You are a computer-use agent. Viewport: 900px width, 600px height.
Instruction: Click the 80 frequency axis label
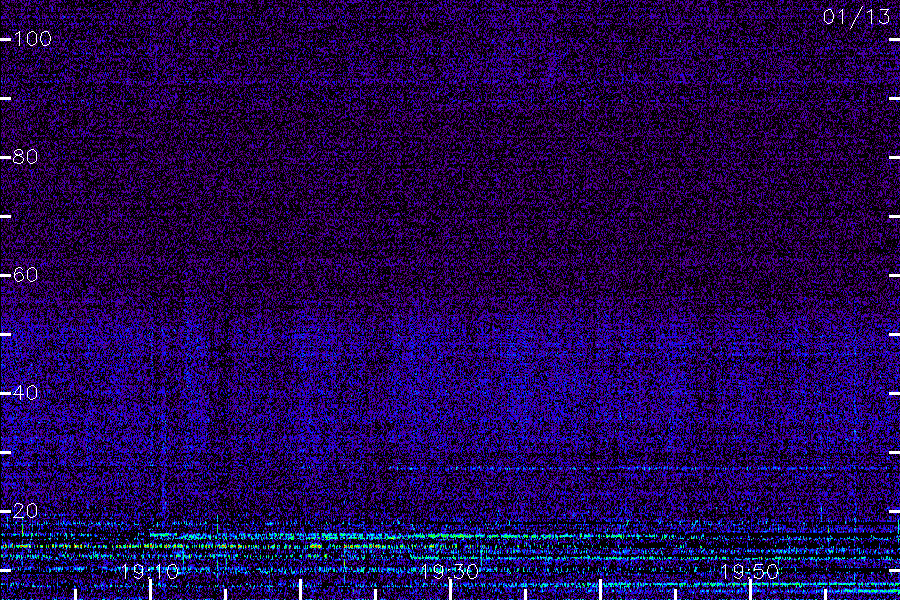pyautogui.click(x=26, y=157)
